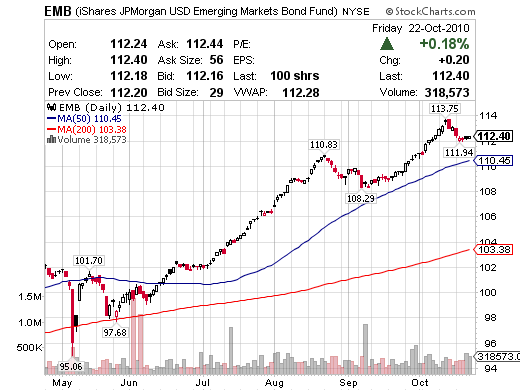Image resolution: width=520 pixels, height=391 pixels.
Task: Click the Bid price 112.16
Action: pyautogui.click(x=205, y=76)
